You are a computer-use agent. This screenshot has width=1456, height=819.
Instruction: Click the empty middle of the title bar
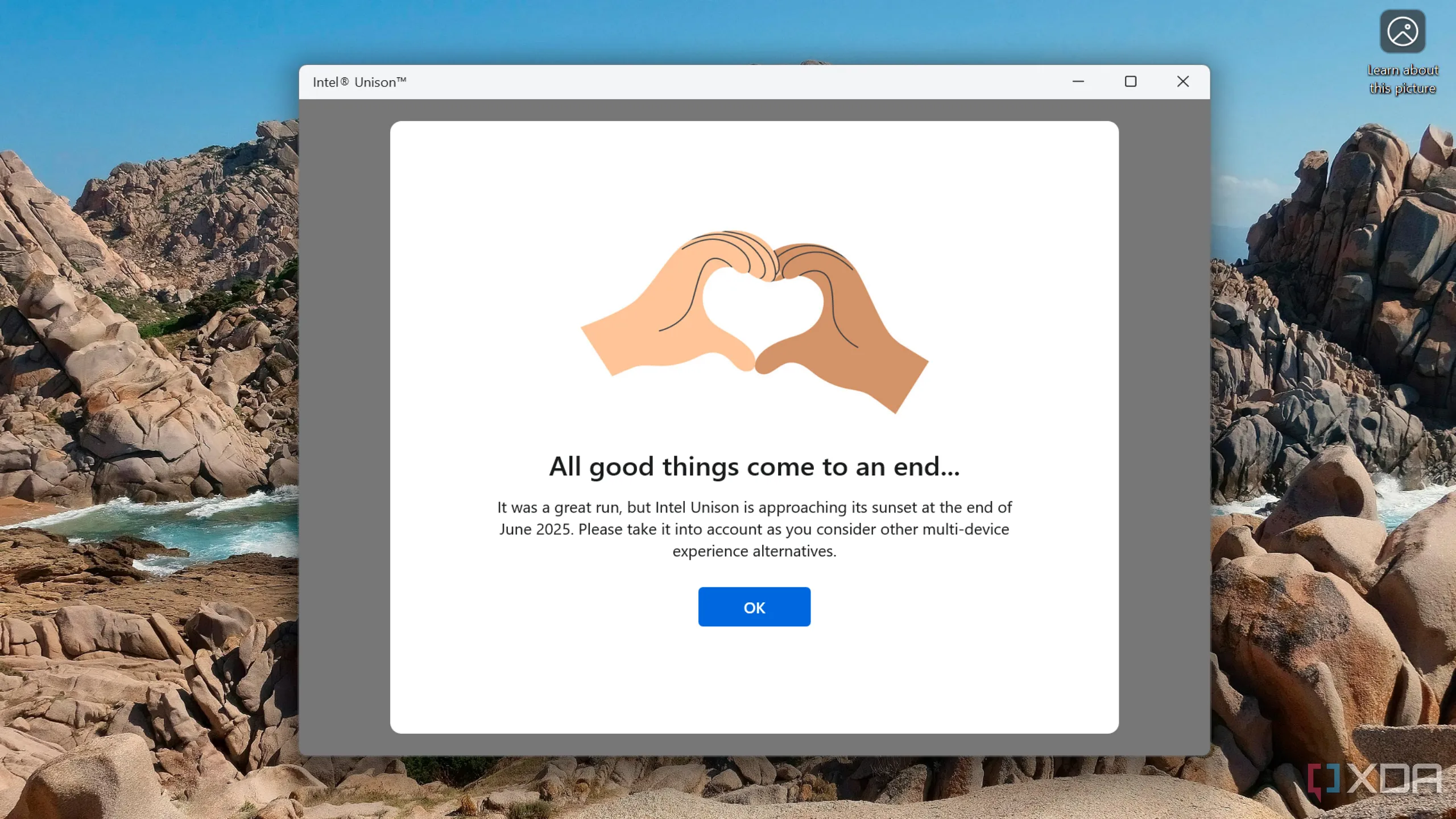pyautogui.click(x=739, y=82)
